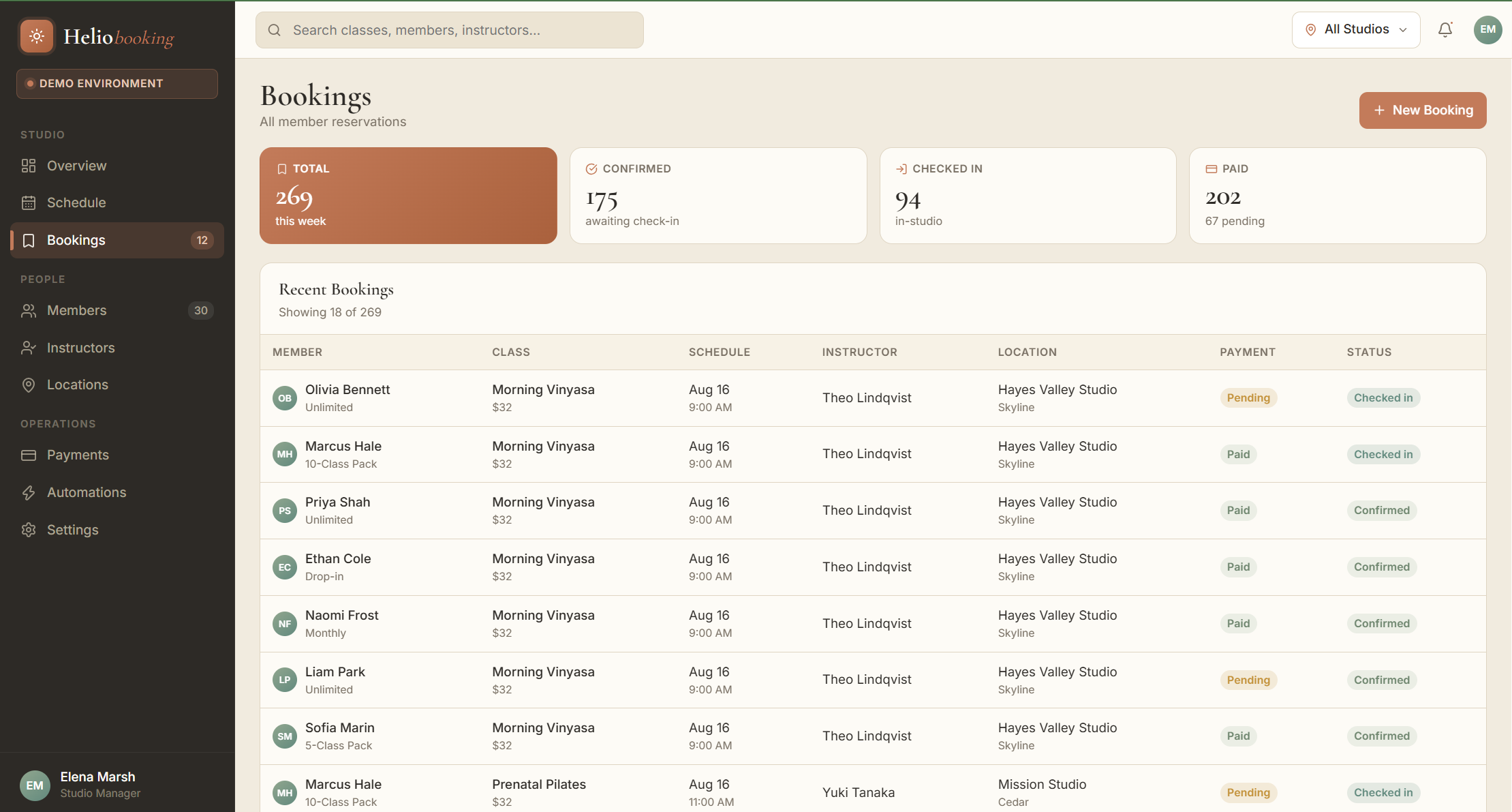Click the Demo Environment banner
This screenshot has height=812, width=1512.
point(117,84)
